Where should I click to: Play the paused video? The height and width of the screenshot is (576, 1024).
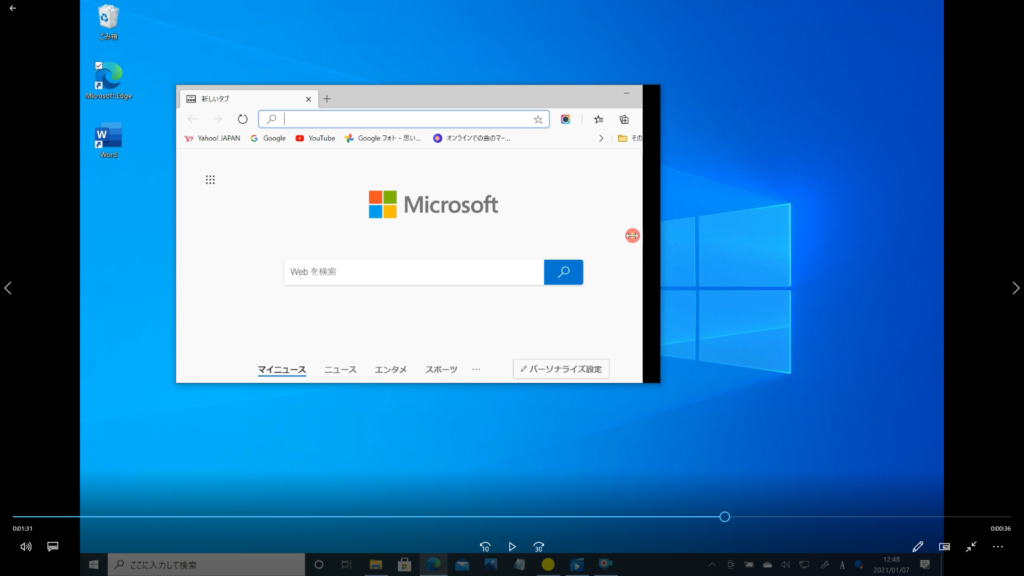point(512,547)
